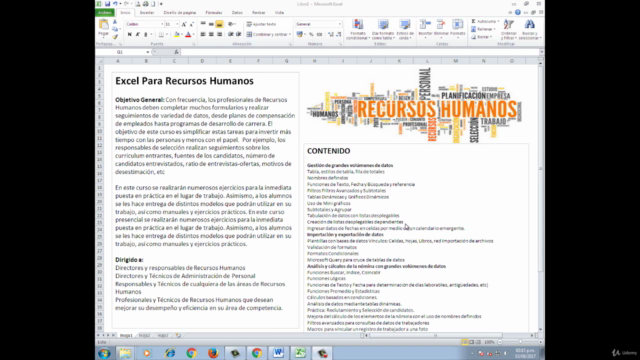Open Internet Explorer from the taskbar

pos(169,353)
